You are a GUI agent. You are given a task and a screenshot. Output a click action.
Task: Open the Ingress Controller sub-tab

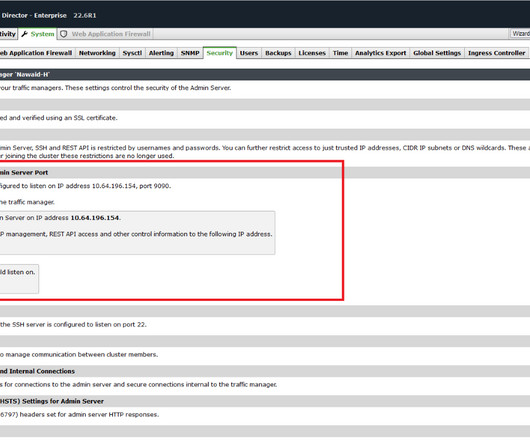(x=497, y=53)
